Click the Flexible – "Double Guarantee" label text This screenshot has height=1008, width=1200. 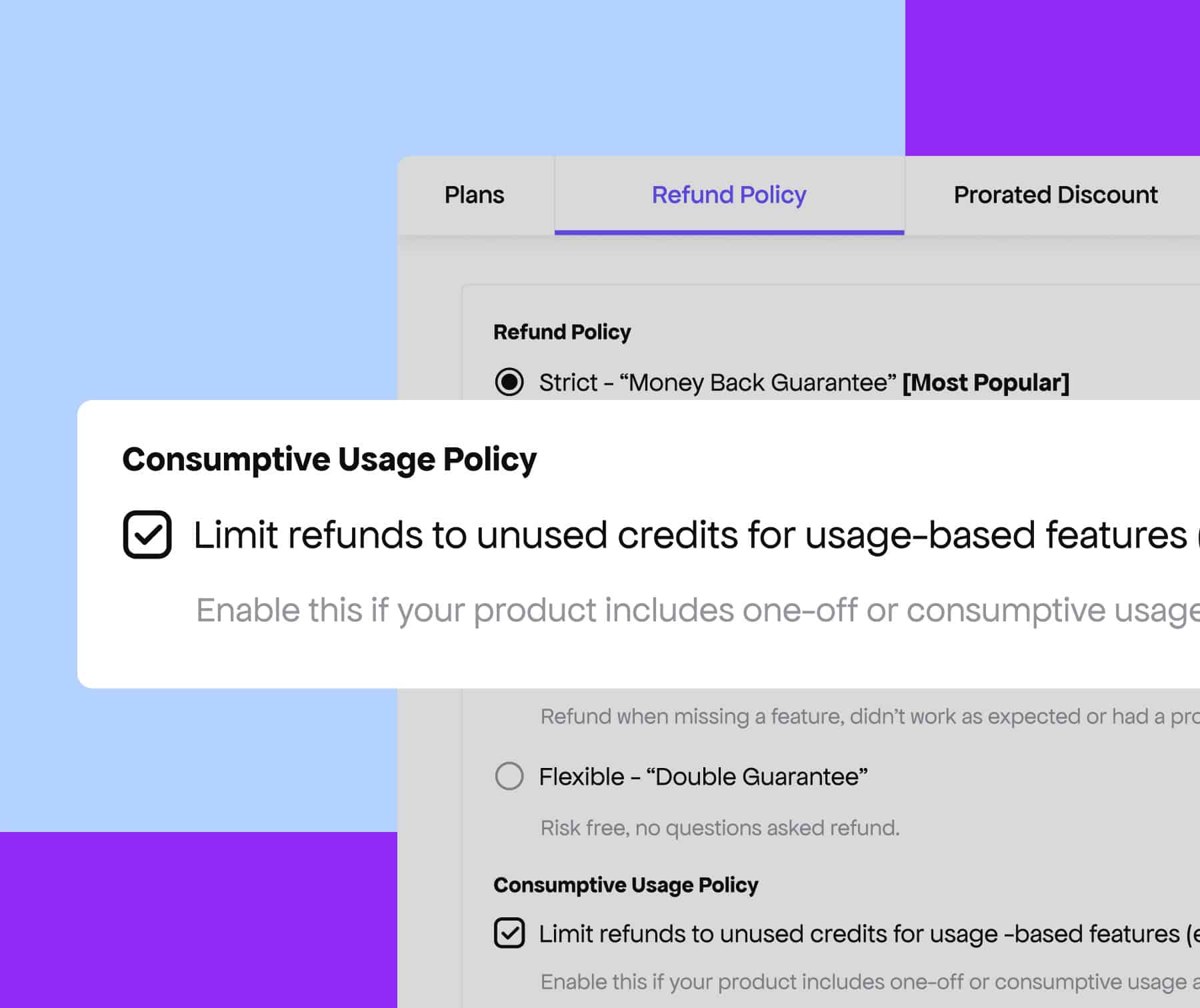pos(703,777)
